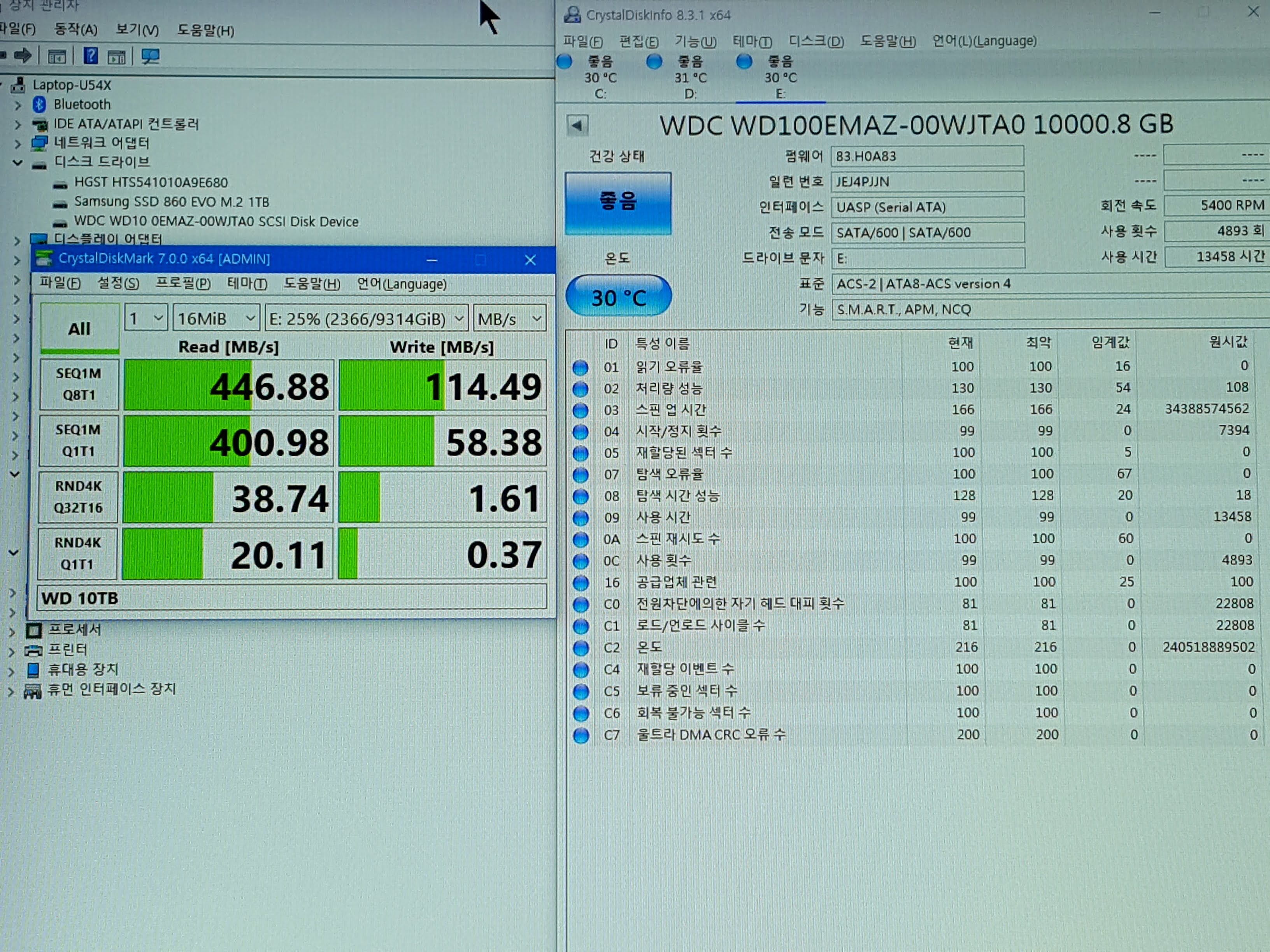
Task: Expand the network adapter tree node
Action: point(18,143)
